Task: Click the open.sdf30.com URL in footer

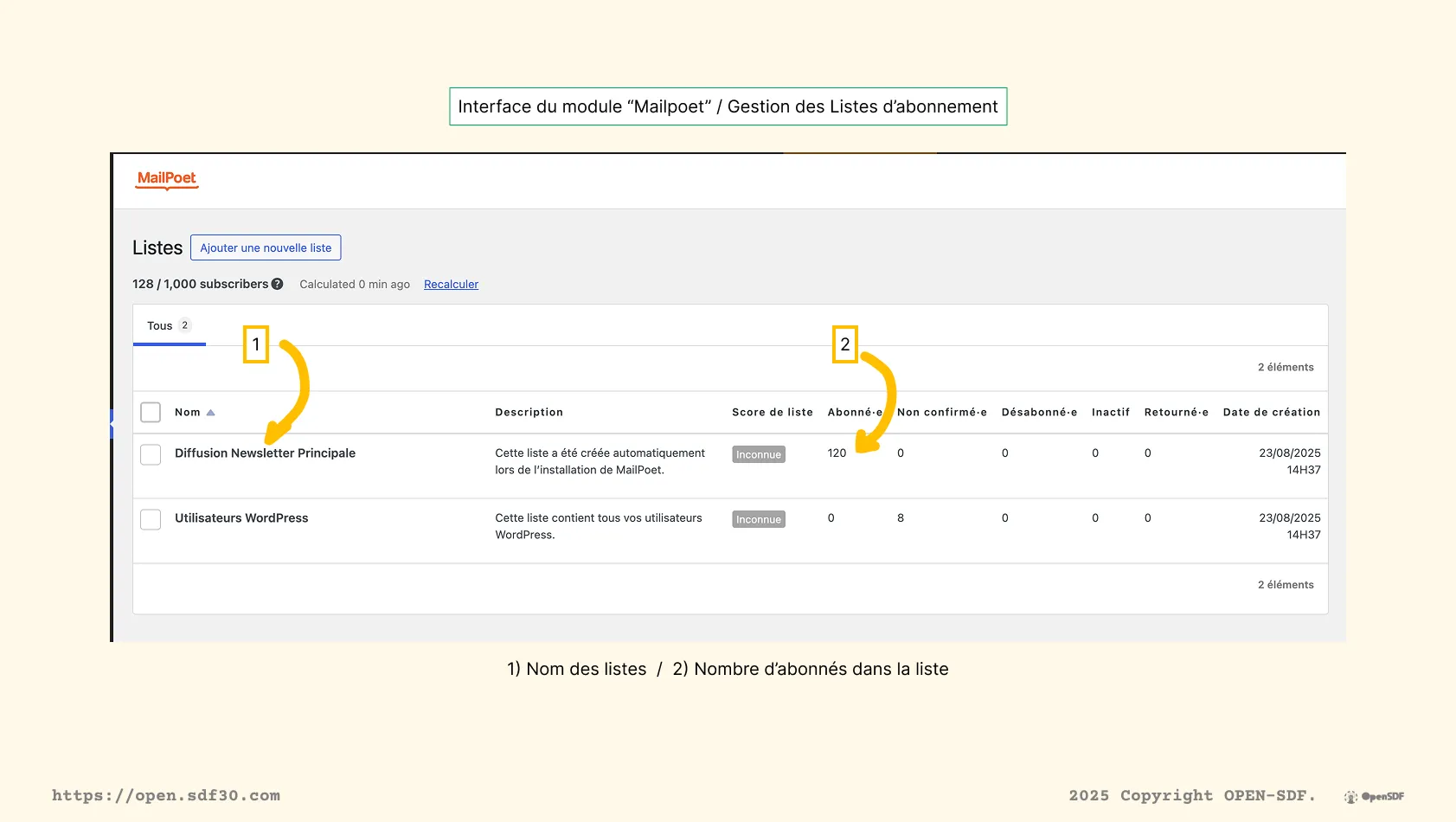Action: click(x=166, y=795)
